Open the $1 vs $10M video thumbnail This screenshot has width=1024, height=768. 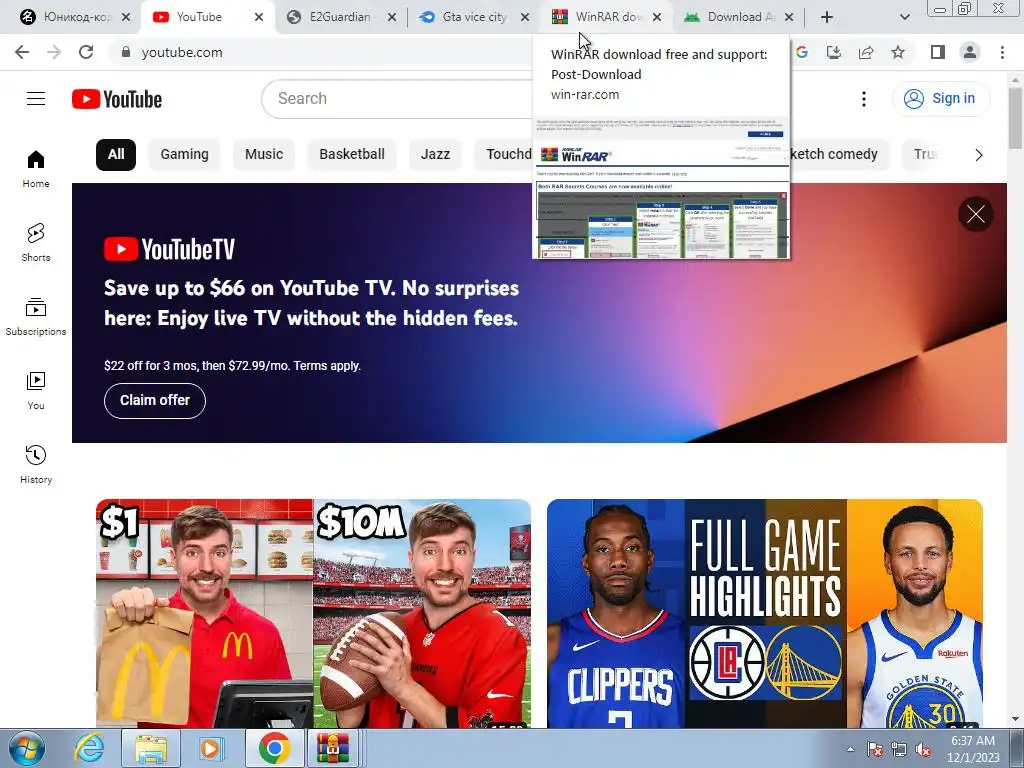click(x=313, y=613)
